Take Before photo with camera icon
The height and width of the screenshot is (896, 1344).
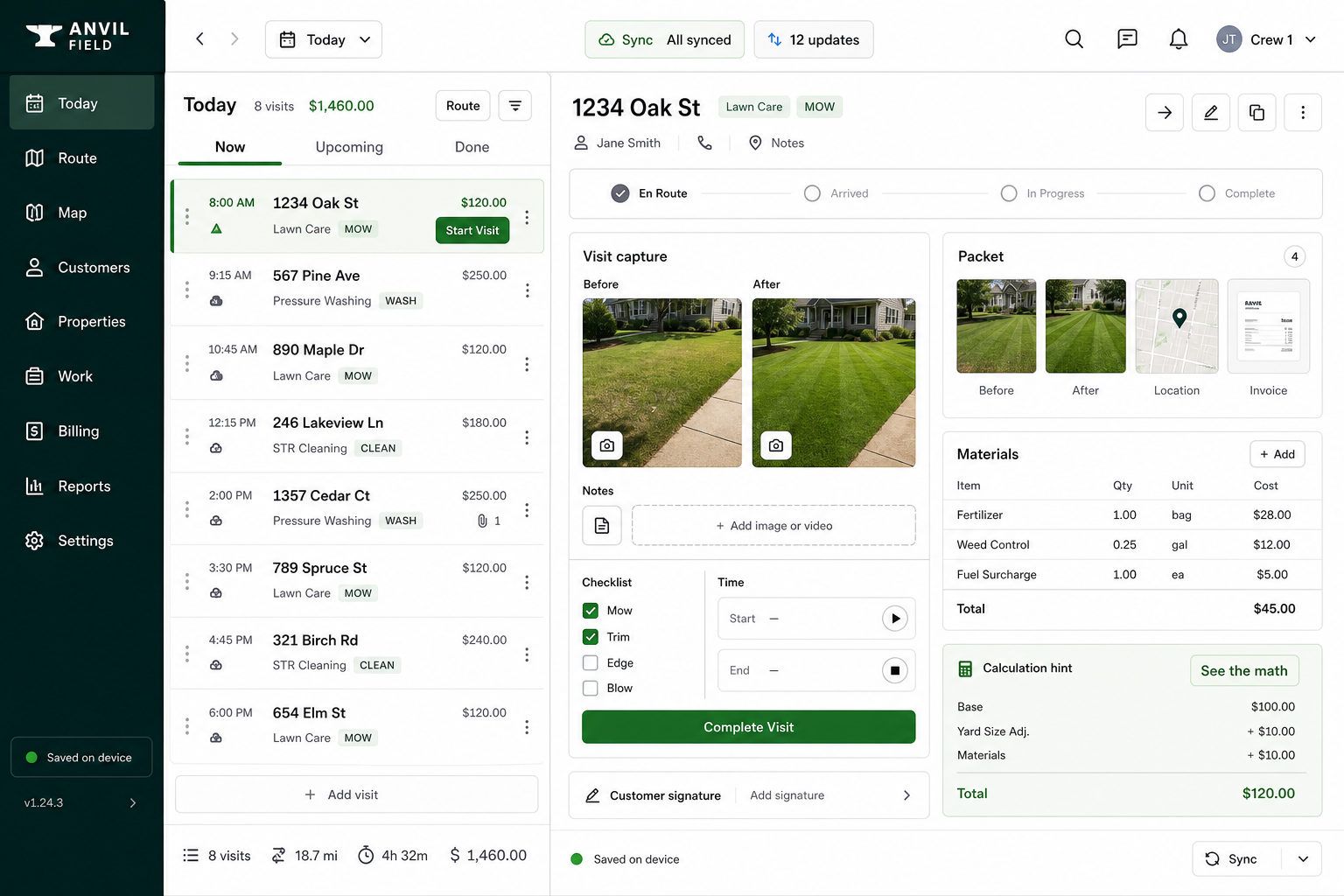606,445
